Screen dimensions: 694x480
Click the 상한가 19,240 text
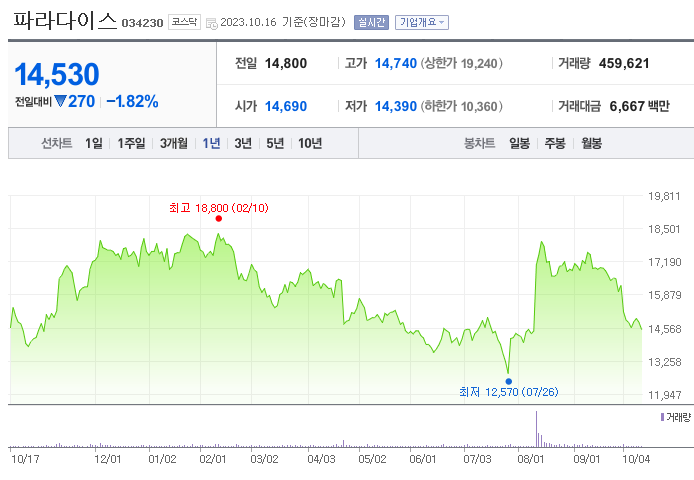coord(461,63)
